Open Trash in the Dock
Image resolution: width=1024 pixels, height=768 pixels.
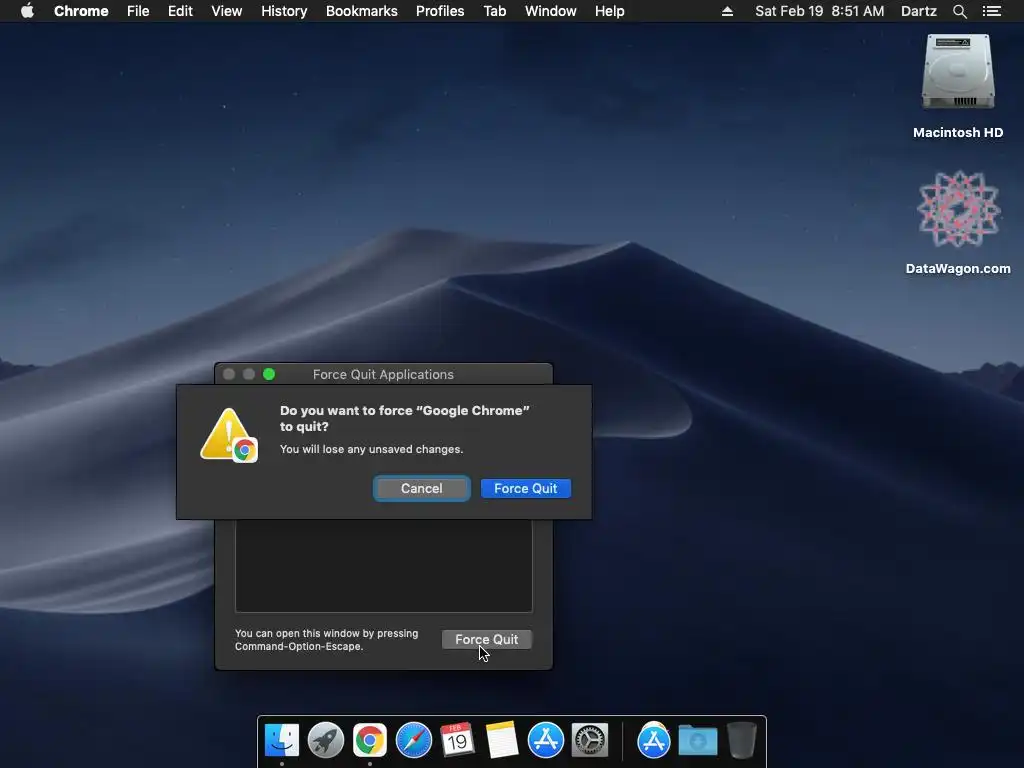pos(741,740)
